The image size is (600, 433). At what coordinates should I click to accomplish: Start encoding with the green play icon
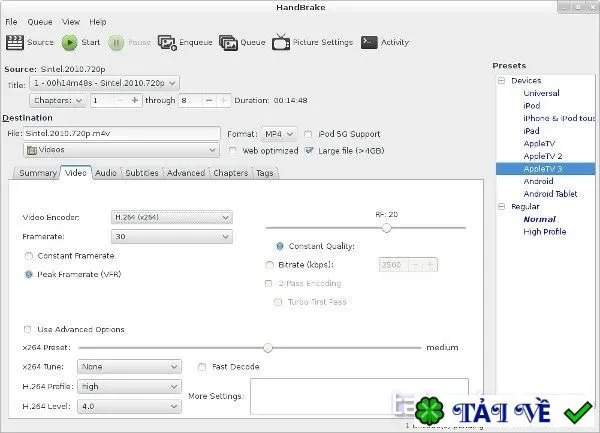[70, 42]
